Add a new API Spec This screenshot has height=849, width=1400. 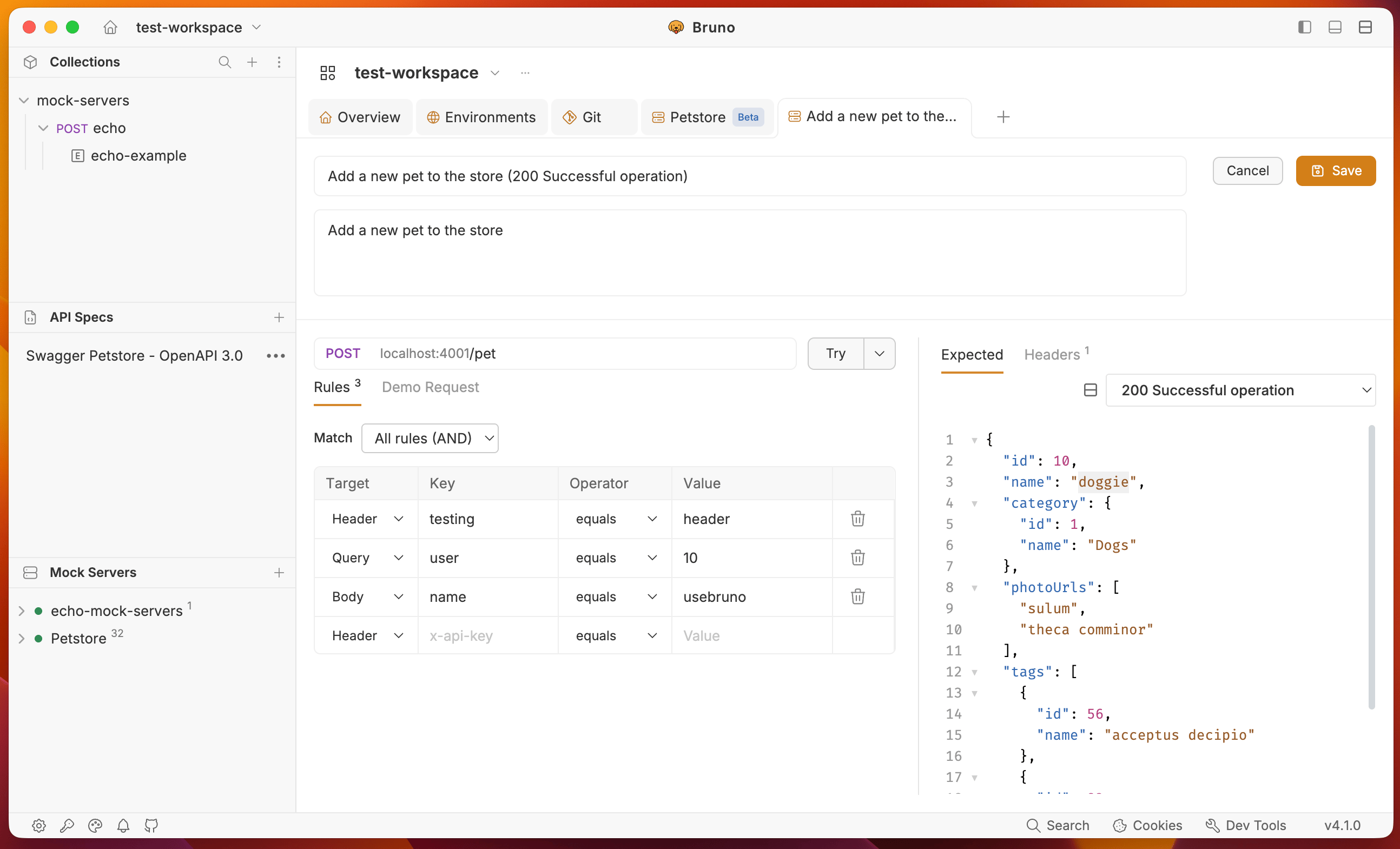[x=279, y=317]
